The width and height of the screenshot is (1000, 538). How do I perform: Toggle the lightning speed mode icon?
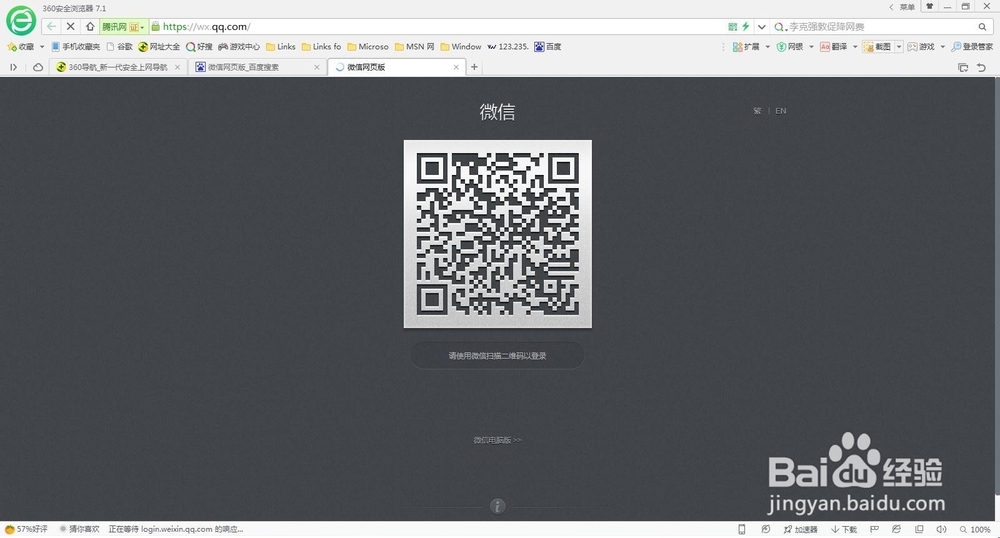(x=745, y=27)
